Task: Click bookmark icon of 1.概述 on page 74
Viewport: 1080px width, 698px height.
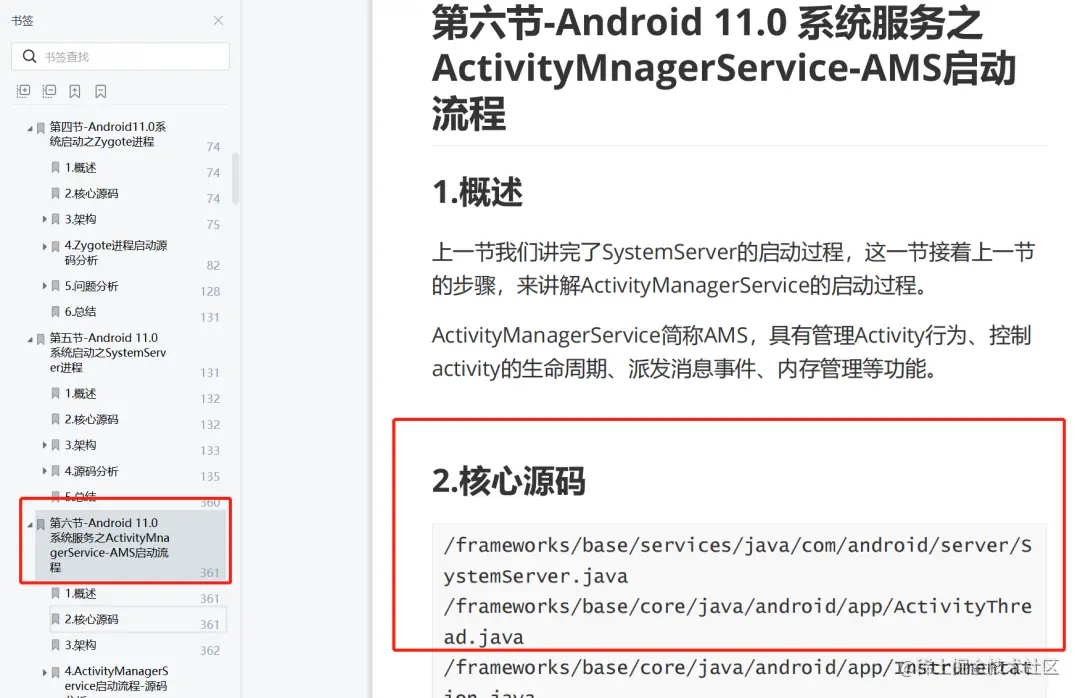Action: point(56,167)
